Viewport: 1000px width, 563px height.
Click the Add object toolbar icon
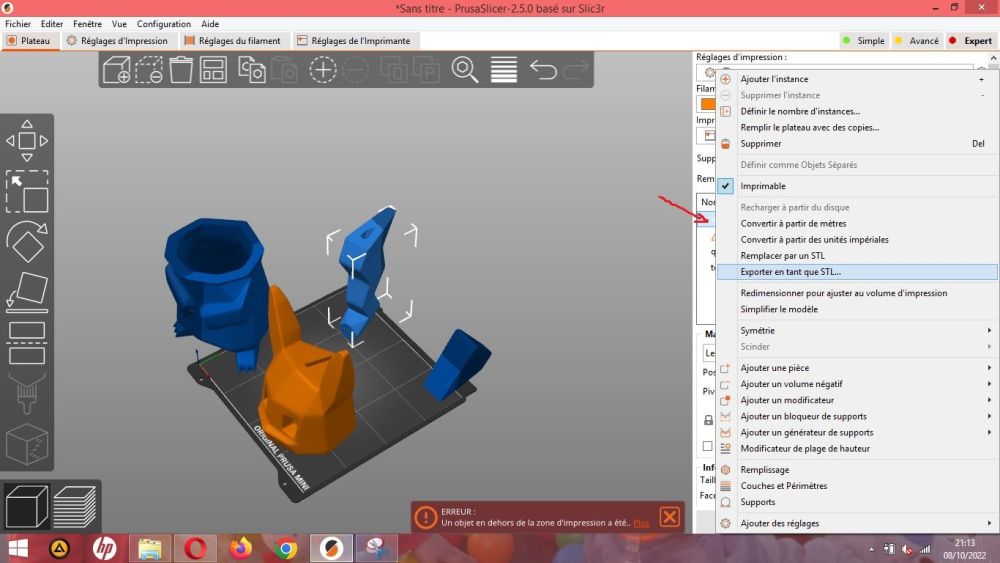click(116, 69)
